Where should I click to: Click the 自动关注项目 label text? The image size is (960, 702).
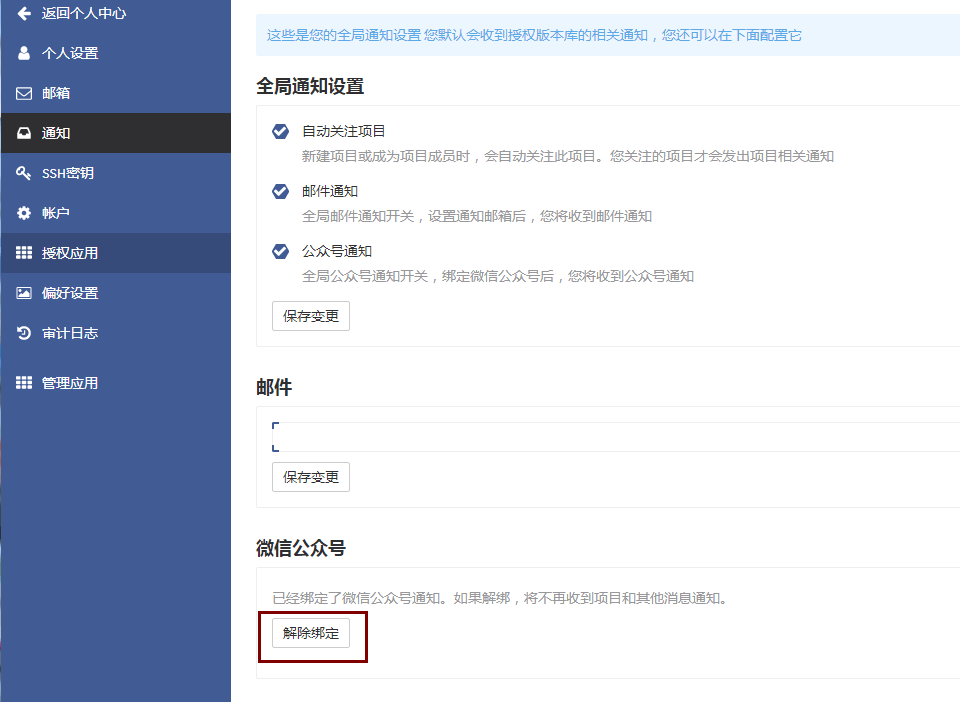pyautogui.click(x=344, y=131)
